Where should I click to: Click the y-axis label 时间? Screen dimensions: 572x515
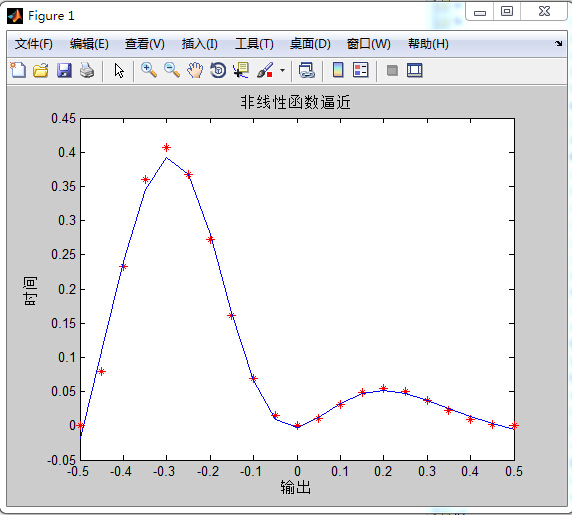[31, 291]
